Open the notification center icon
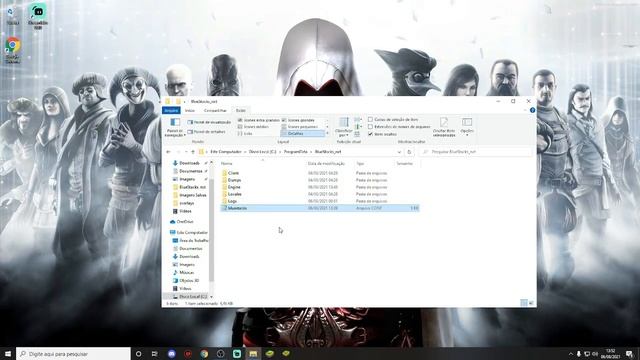 (630, 354)
